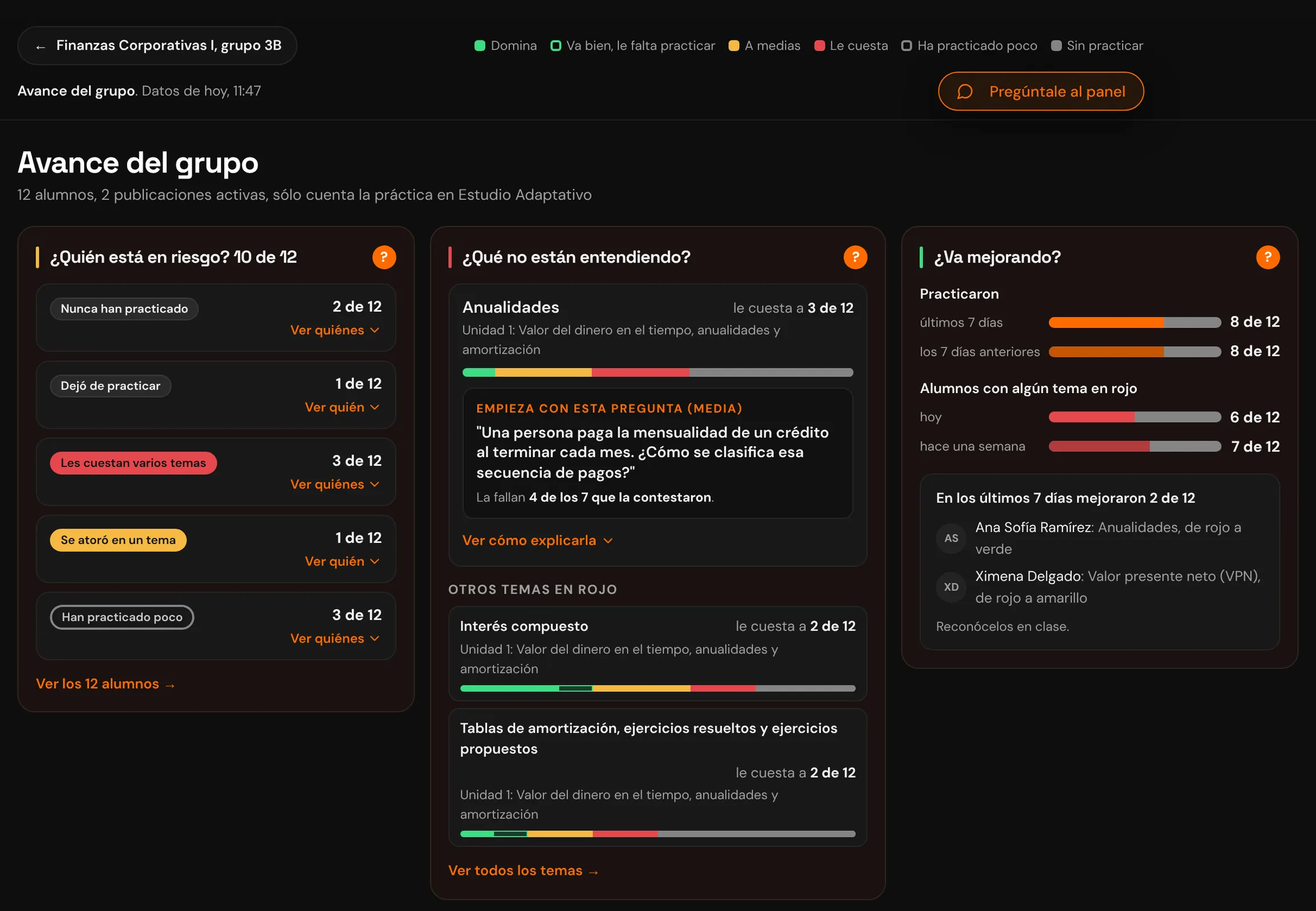Image resolution: width=1316 pixels, height=911 pixels.
Task: Open 'Ver los 12 alumnos' link
Action: tap(105, 684)
